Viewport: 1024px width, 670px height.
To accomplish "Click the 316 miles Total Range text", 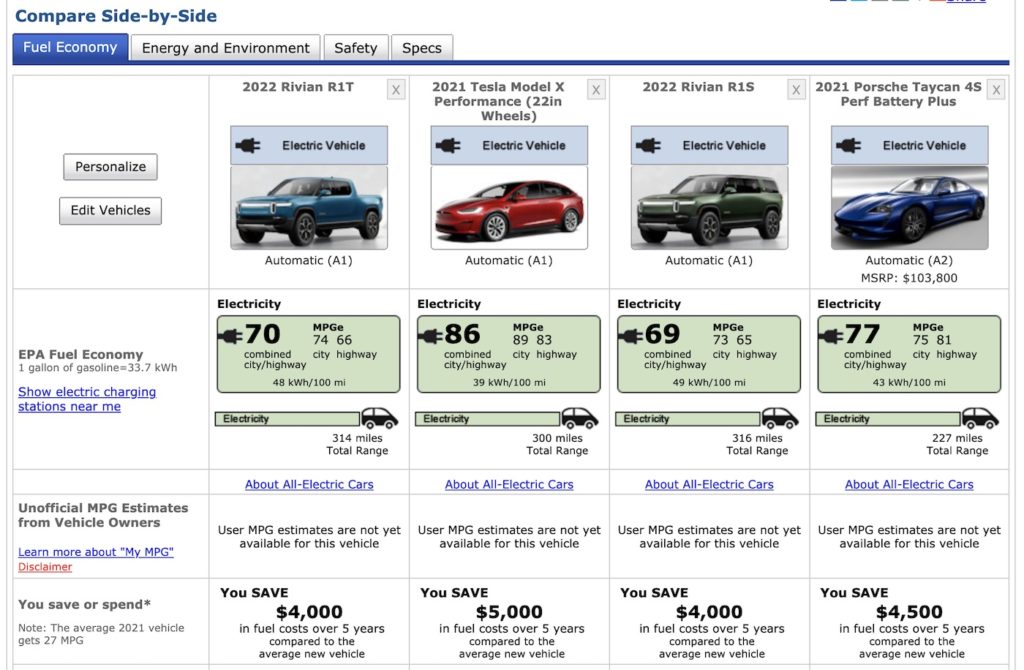I will point(758,444).
